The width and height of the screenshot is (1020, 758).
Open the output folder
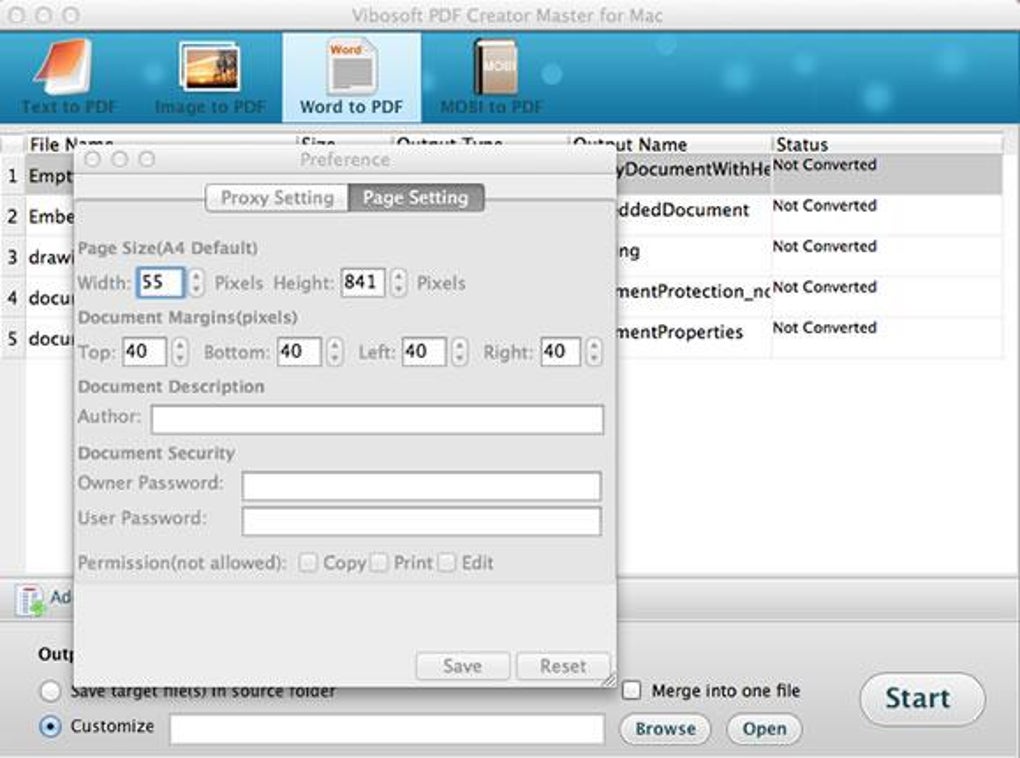tap(764, 729)
